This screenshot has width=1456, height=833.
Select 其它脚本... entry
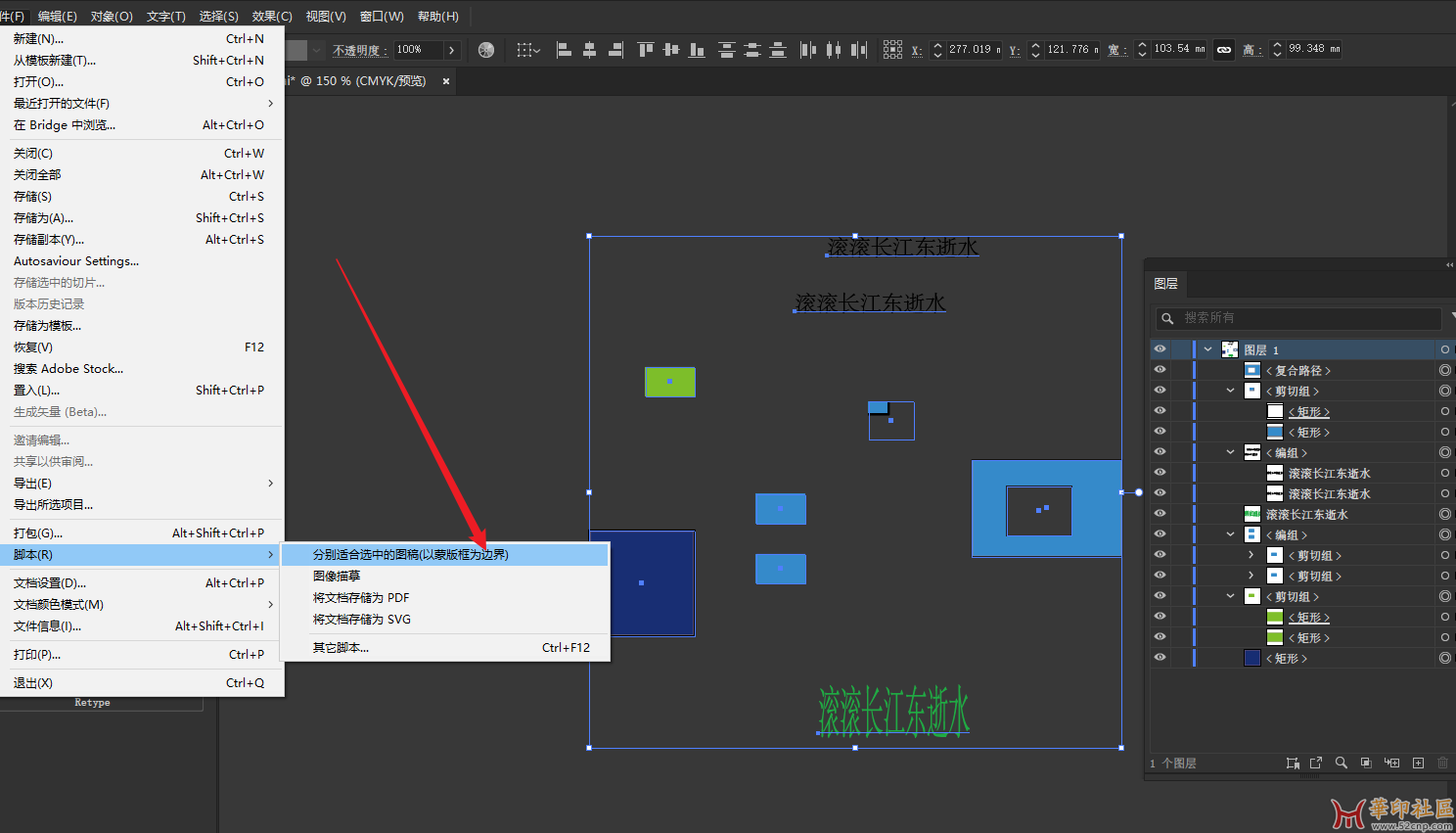point(445,648)
